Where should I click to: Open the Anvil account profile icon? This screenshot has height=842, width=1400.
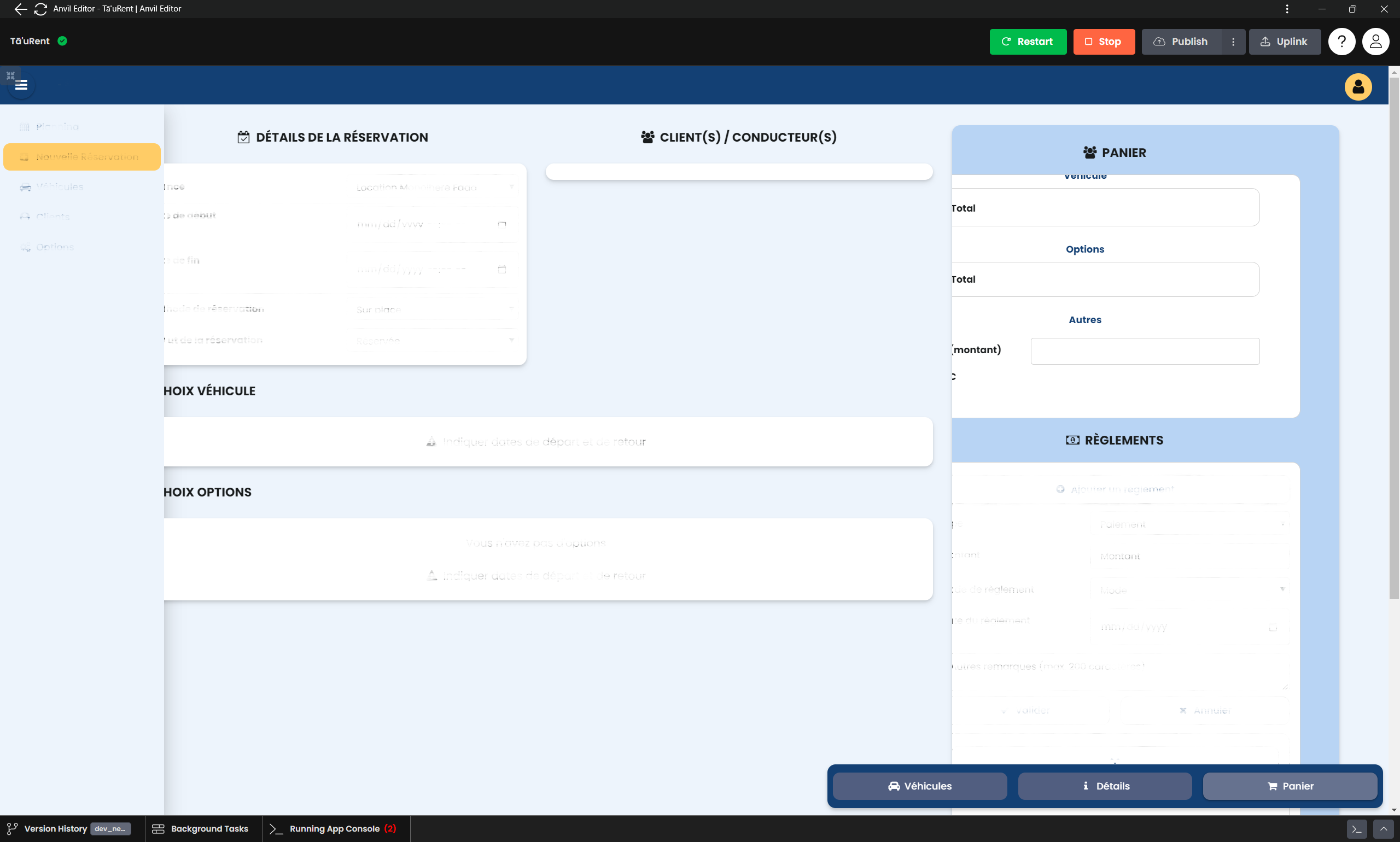1375,42
